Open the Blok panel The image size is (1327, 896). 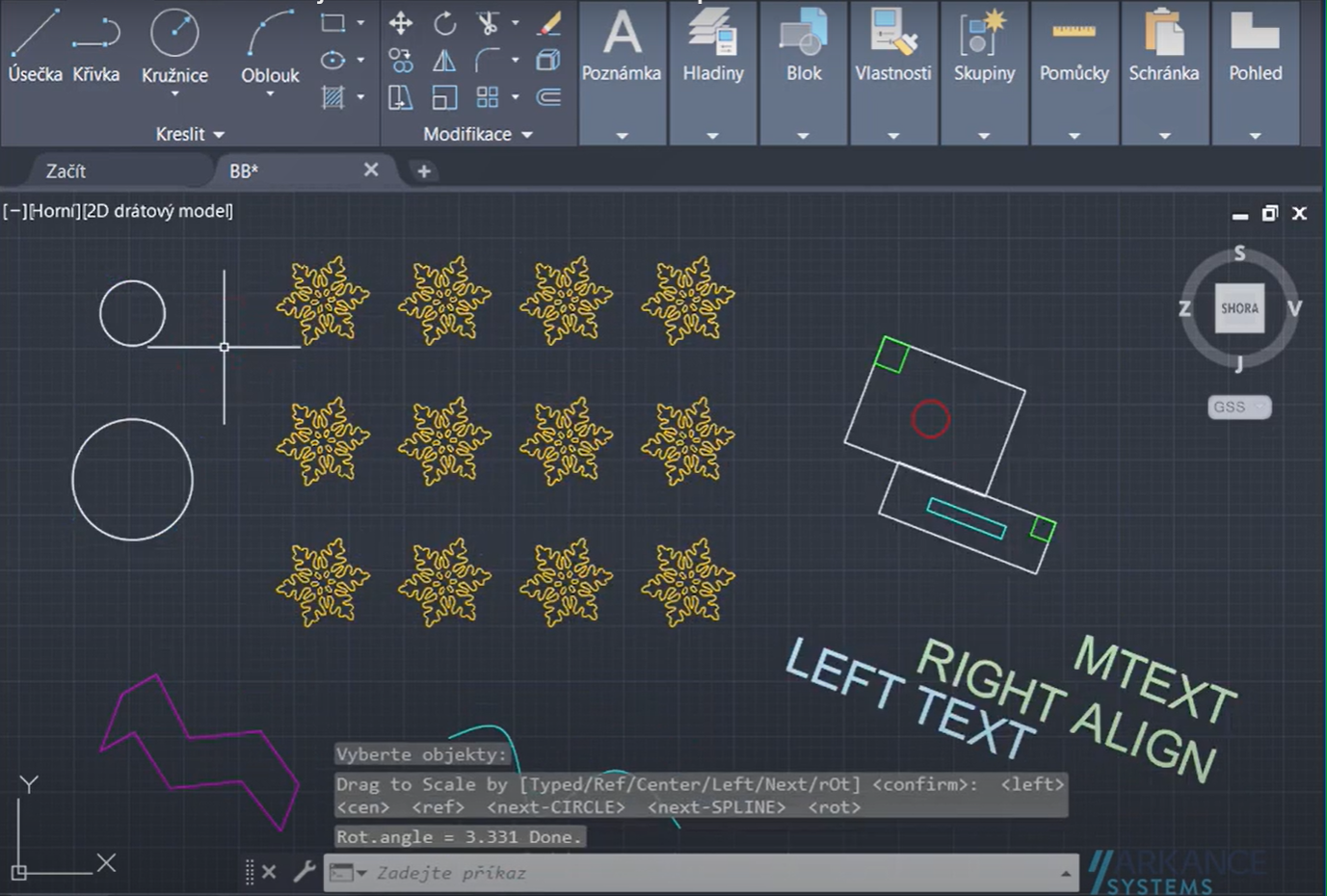(x=804, y=73)
